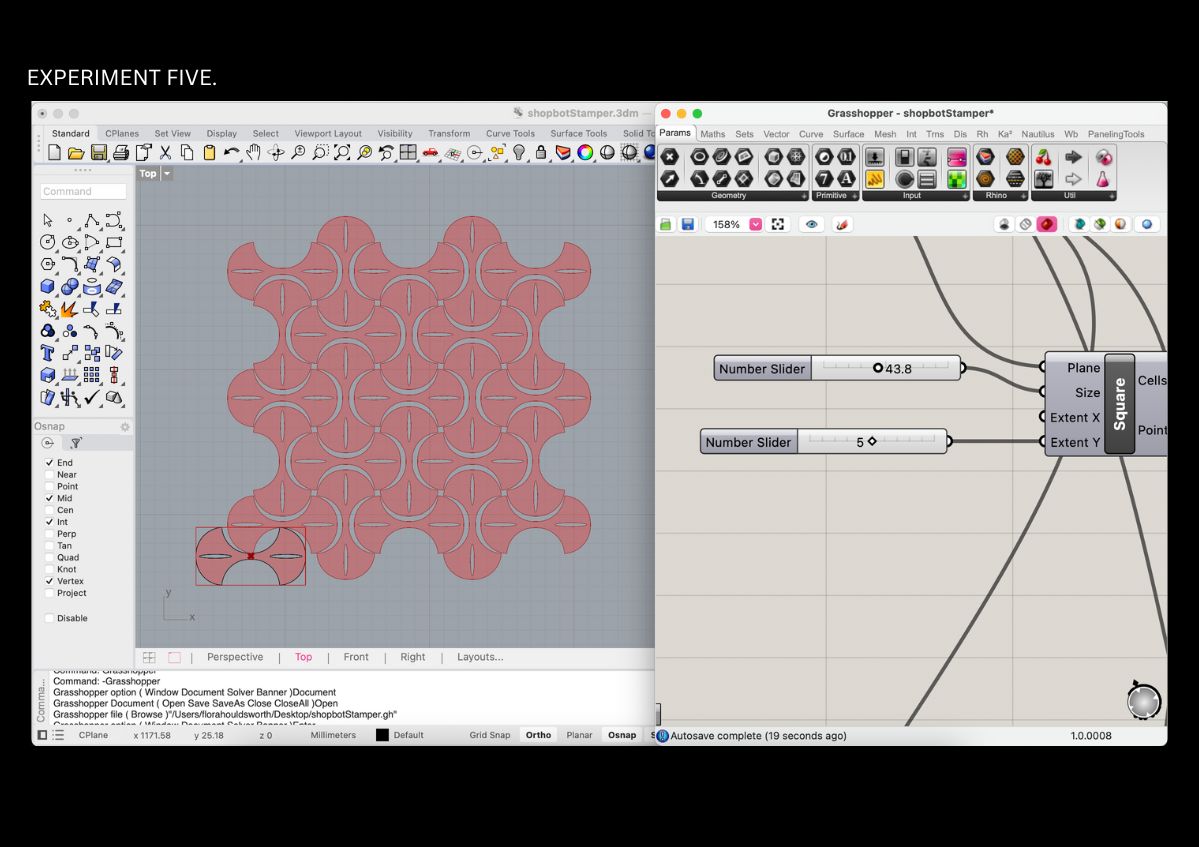Screen dimensions: 1199x847
Task: Click the Grasshopper preview eye icon
Action: (x=811, y=225)
